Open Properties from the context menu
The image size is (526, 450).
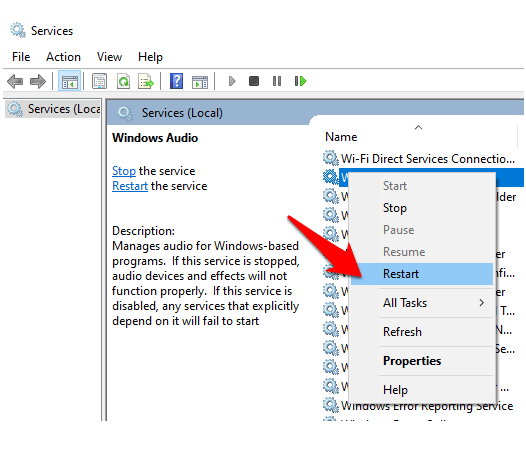coord(422,361)
